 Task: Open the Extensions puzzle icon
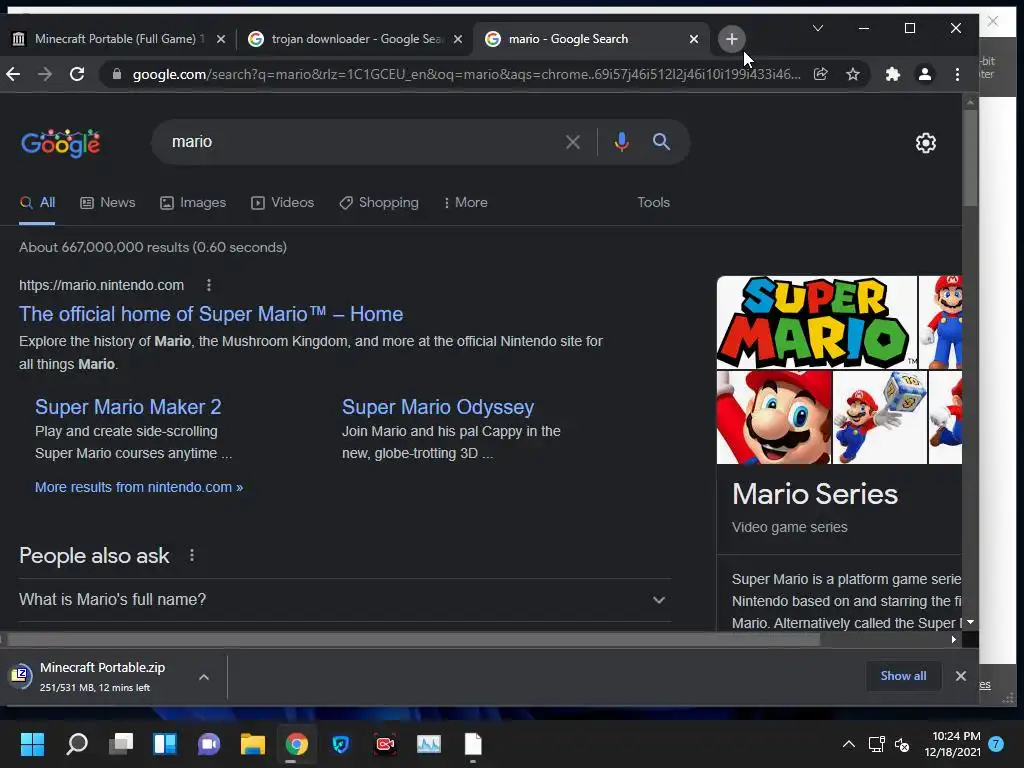(893, 74)
